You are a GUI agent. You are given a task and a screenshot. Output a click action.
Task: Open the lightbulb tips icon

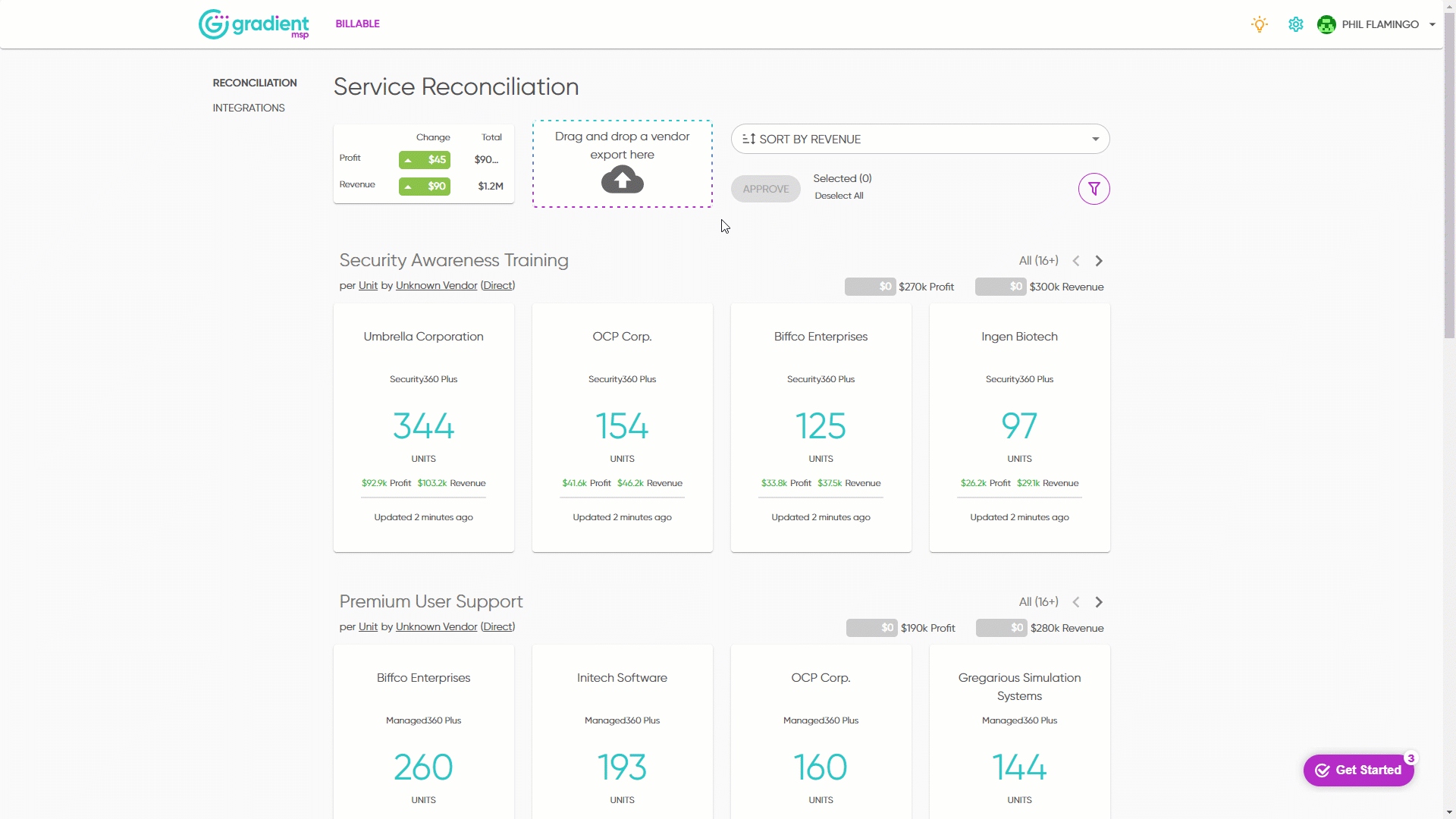[1260, 24]
